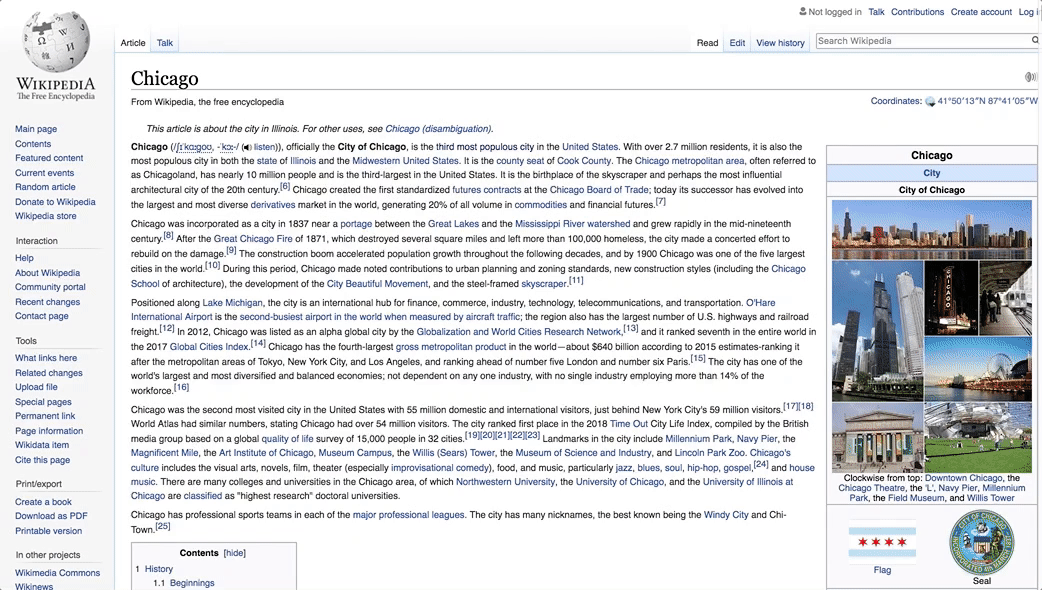Open the Chicago Theatre photo
This screenshot has height=590, width=1042.
[951, 298]
